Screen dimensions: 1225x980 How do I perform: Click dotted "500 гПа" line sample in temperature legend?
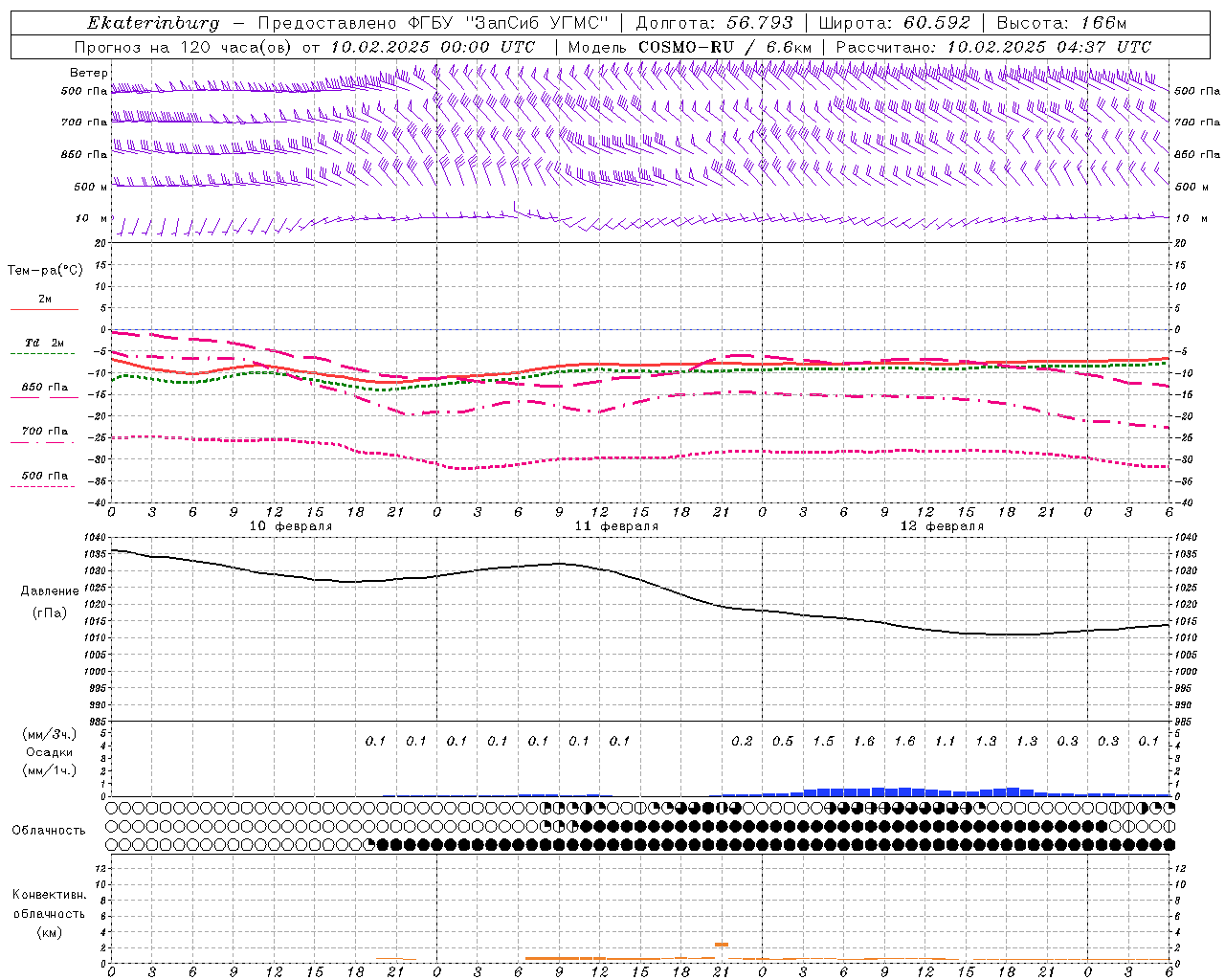pos(42,486)
